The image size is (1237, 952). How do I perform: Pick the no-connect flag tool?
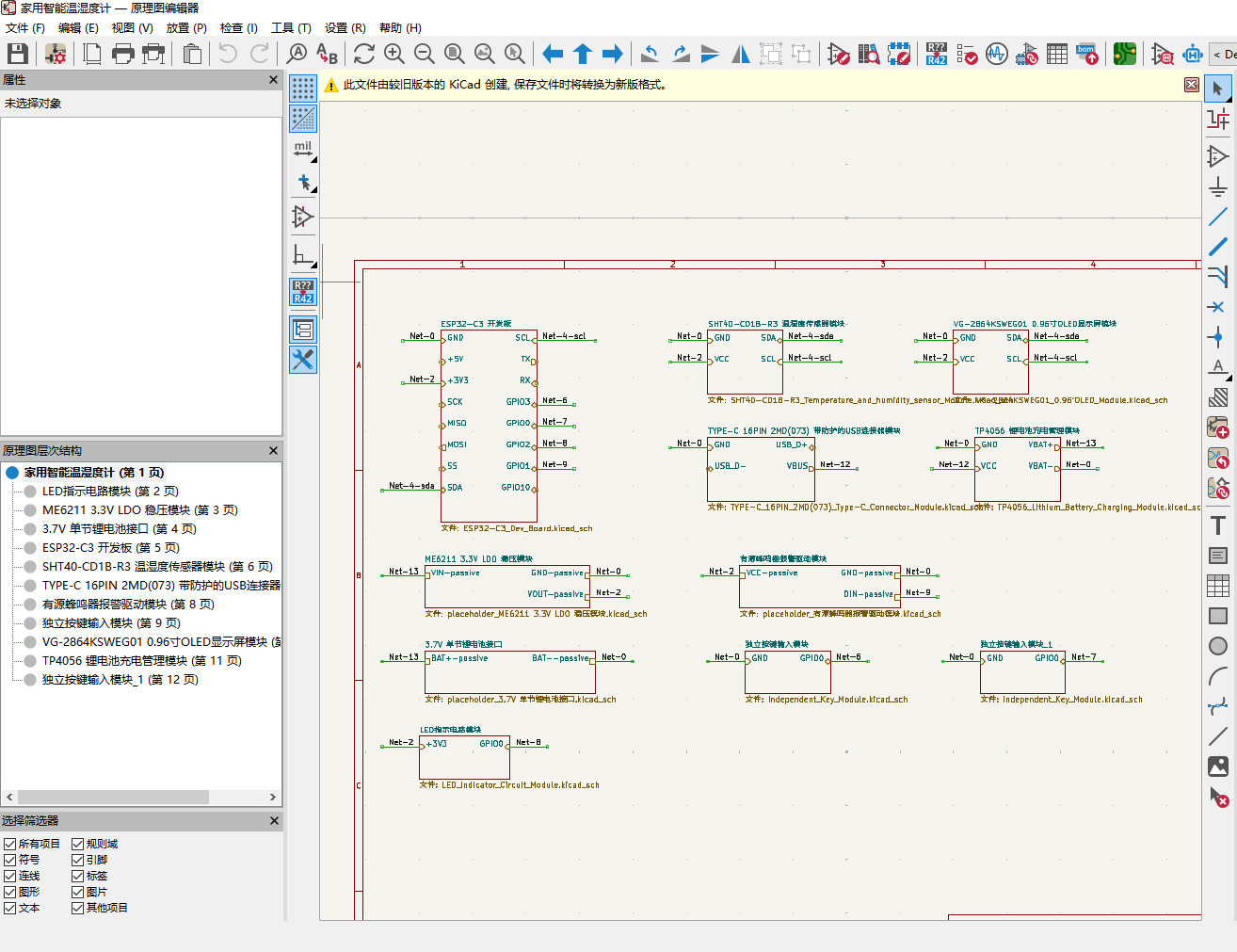(x=1218, y=307)
